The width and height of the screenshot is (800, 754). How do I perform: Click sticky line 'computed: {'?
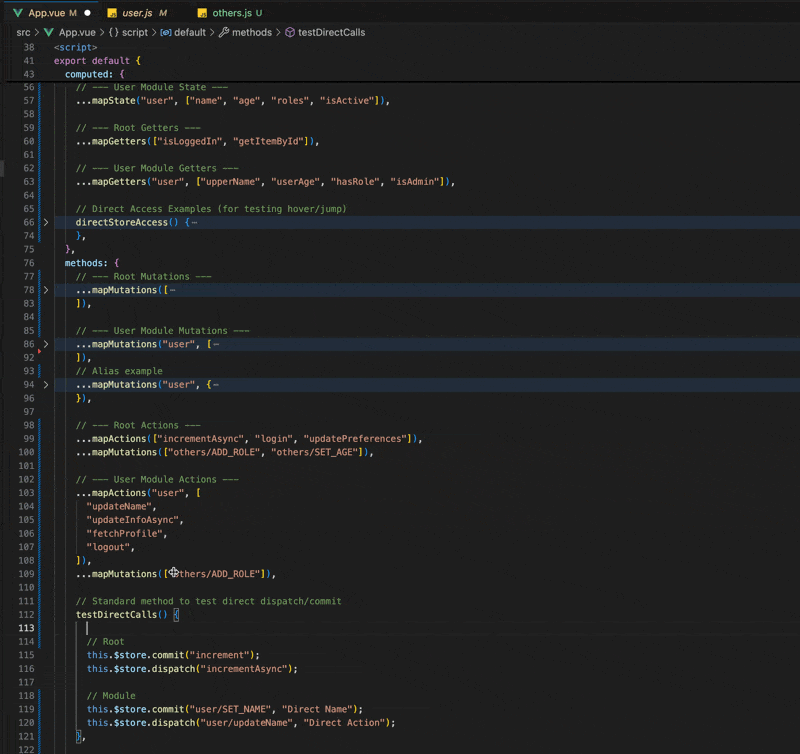point(95,74)
